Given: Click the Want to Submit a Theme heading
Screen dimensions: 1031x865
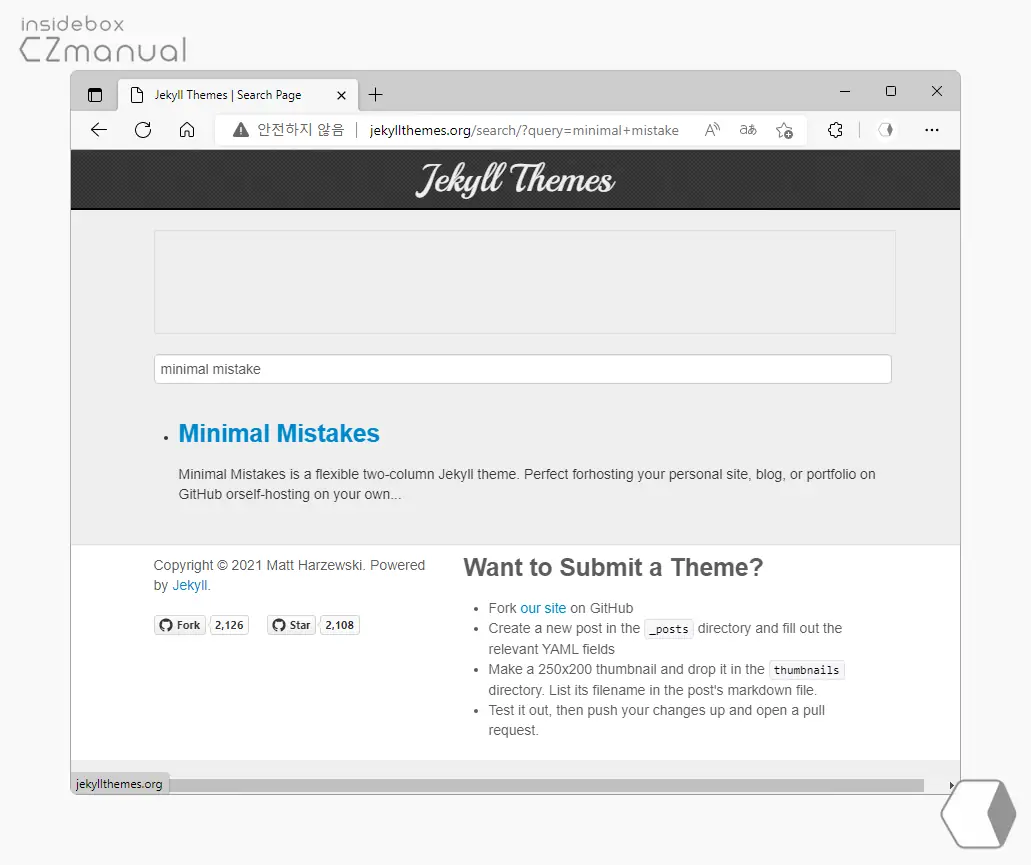Looking at the screenshot, I should [x=613, y=567].
